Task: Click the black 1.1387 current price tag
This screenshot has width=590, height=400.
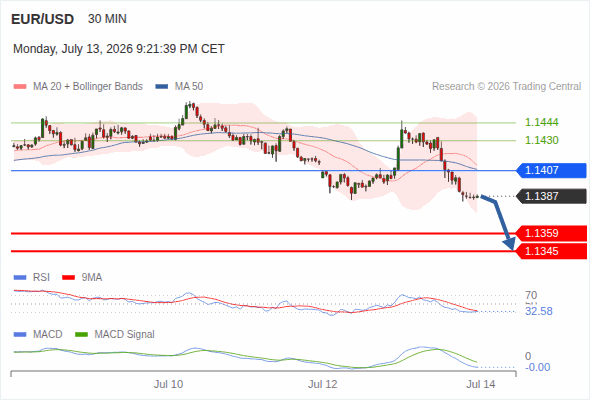Action: click(551, 196)
